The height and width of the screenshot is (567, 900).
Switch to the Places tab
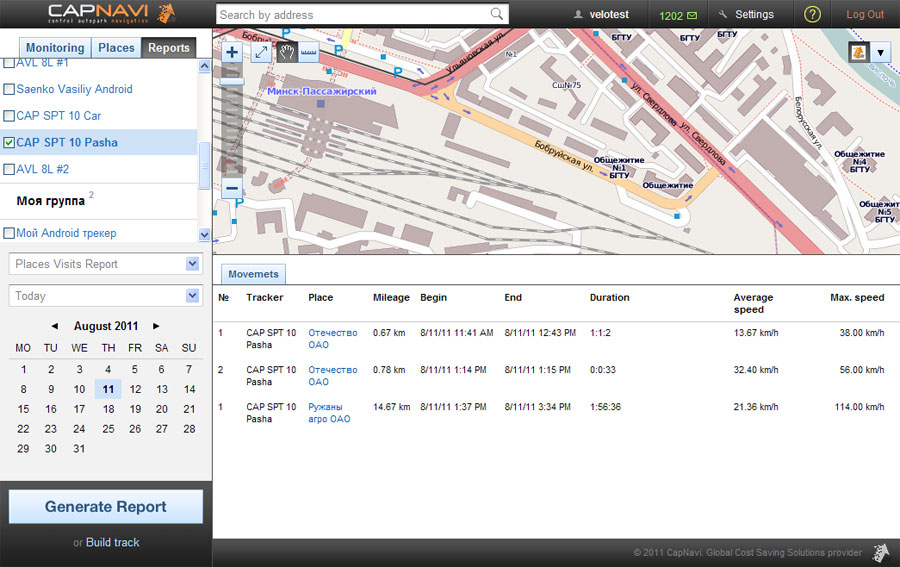tap(116, 48)
